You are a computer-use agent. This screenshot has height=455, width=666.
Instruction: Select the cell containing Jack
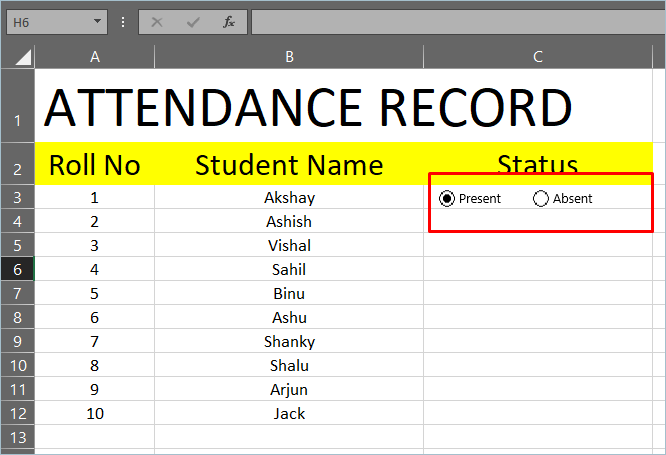tap(289, 413)
